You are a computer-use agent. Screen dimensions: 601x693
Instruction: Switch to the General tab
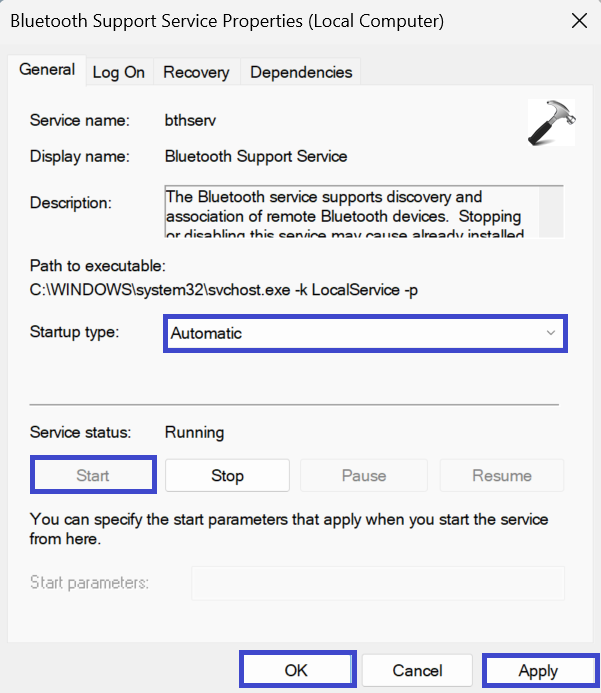coord(47,70)
